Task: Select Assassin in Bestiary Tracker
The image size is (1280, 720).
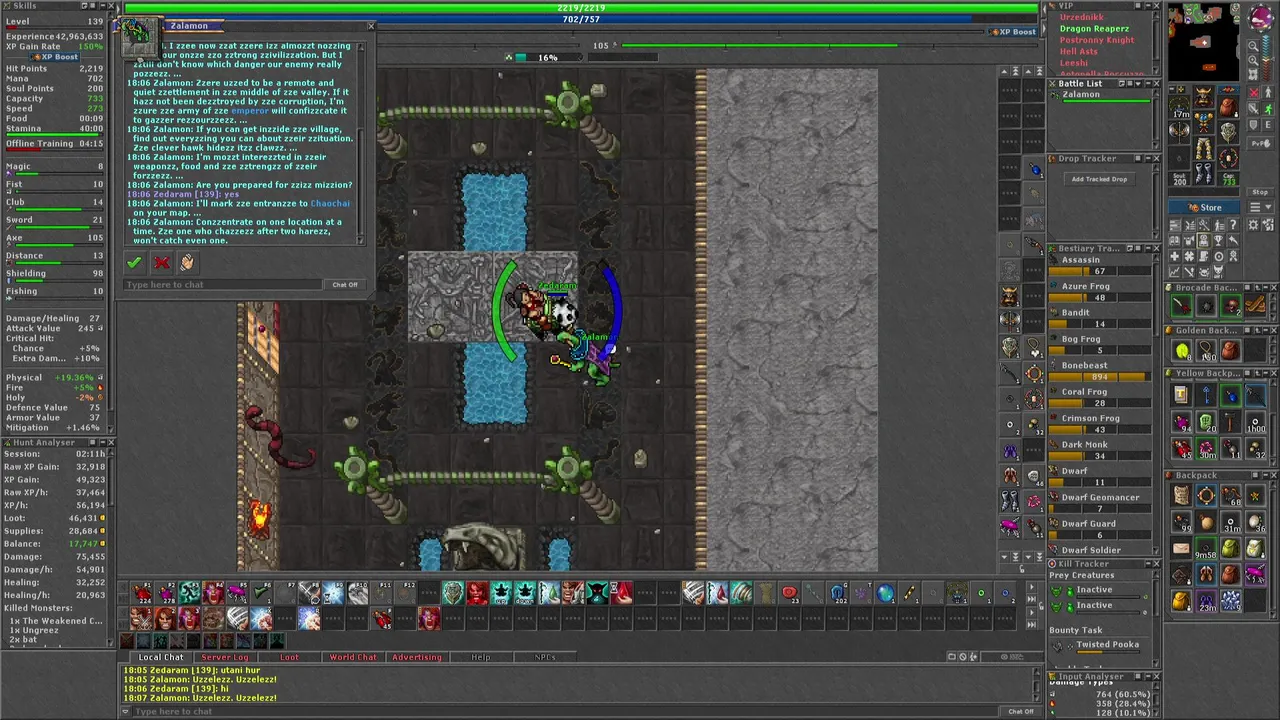Action: coord(1098,265)
